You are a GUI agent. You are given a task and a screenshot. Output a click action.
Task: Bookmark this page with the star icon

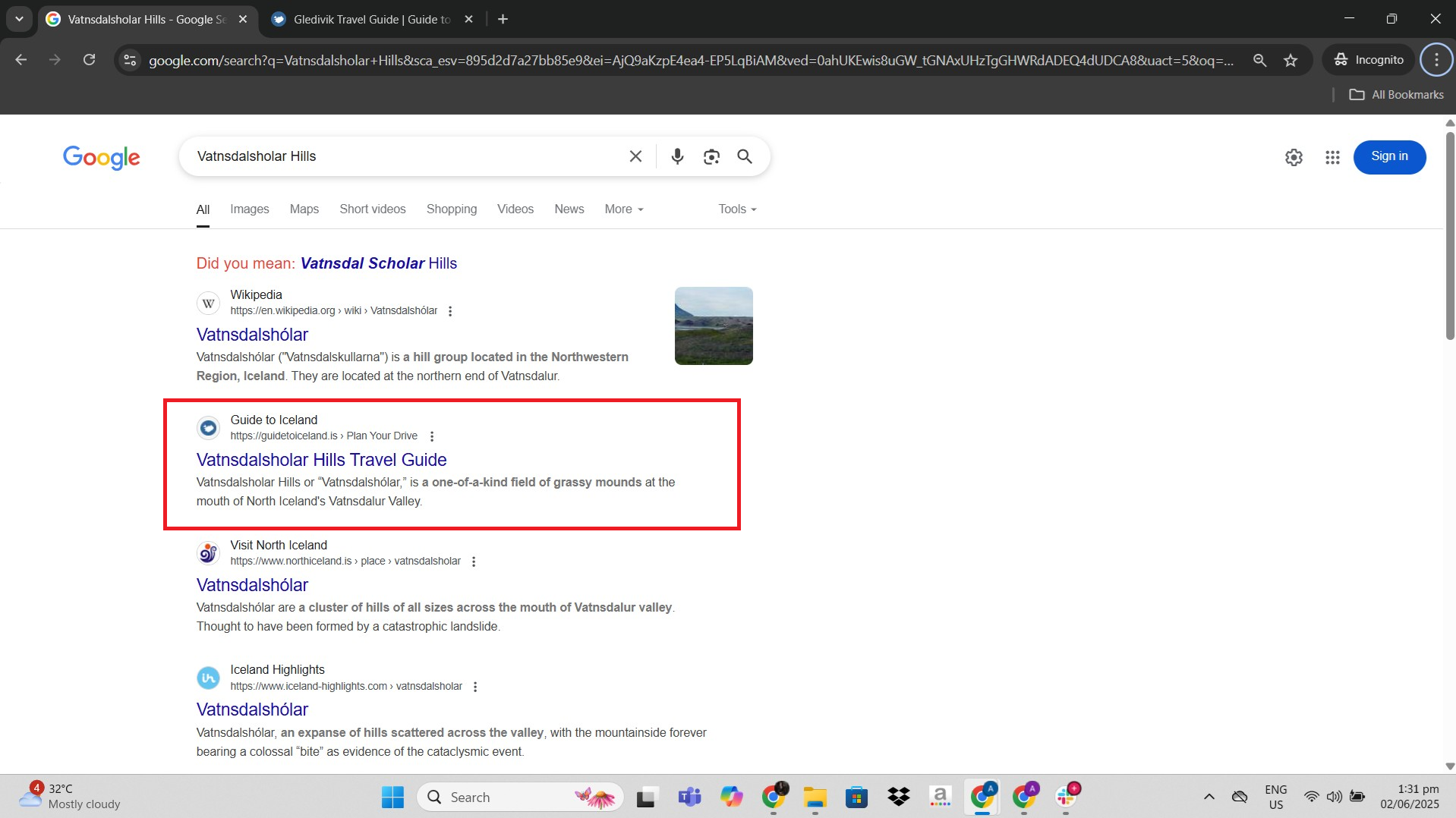(1291, 60)
